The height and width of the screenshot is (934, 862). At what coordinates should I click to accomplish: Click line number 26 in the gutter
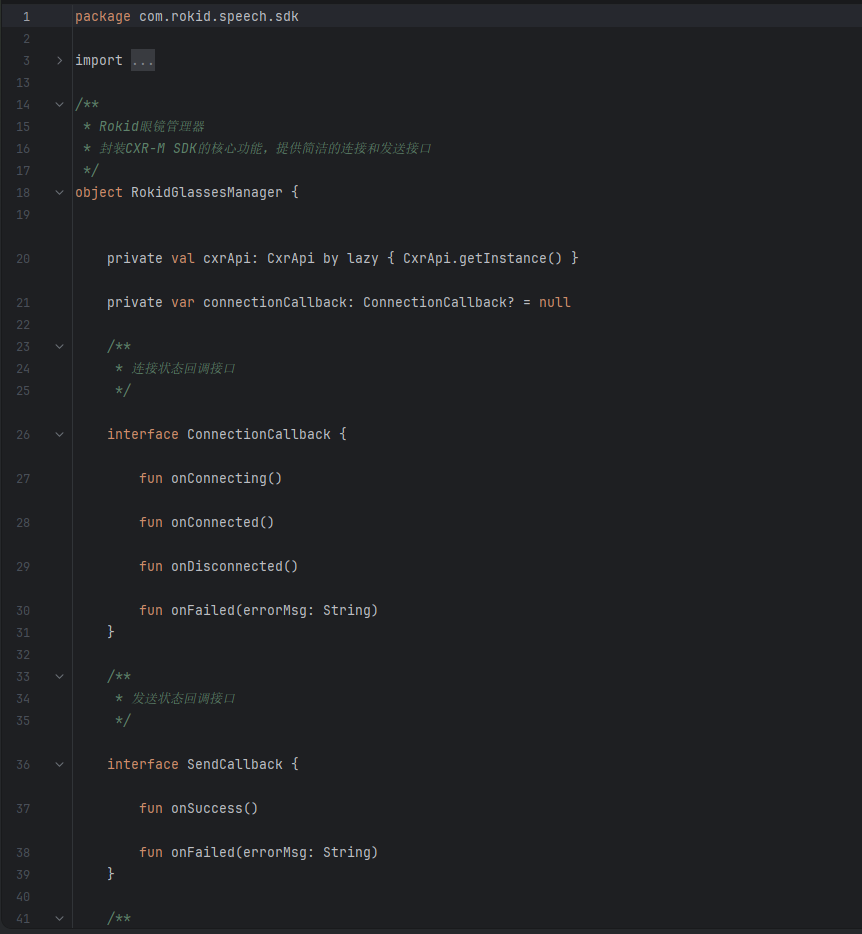[23, 435]
